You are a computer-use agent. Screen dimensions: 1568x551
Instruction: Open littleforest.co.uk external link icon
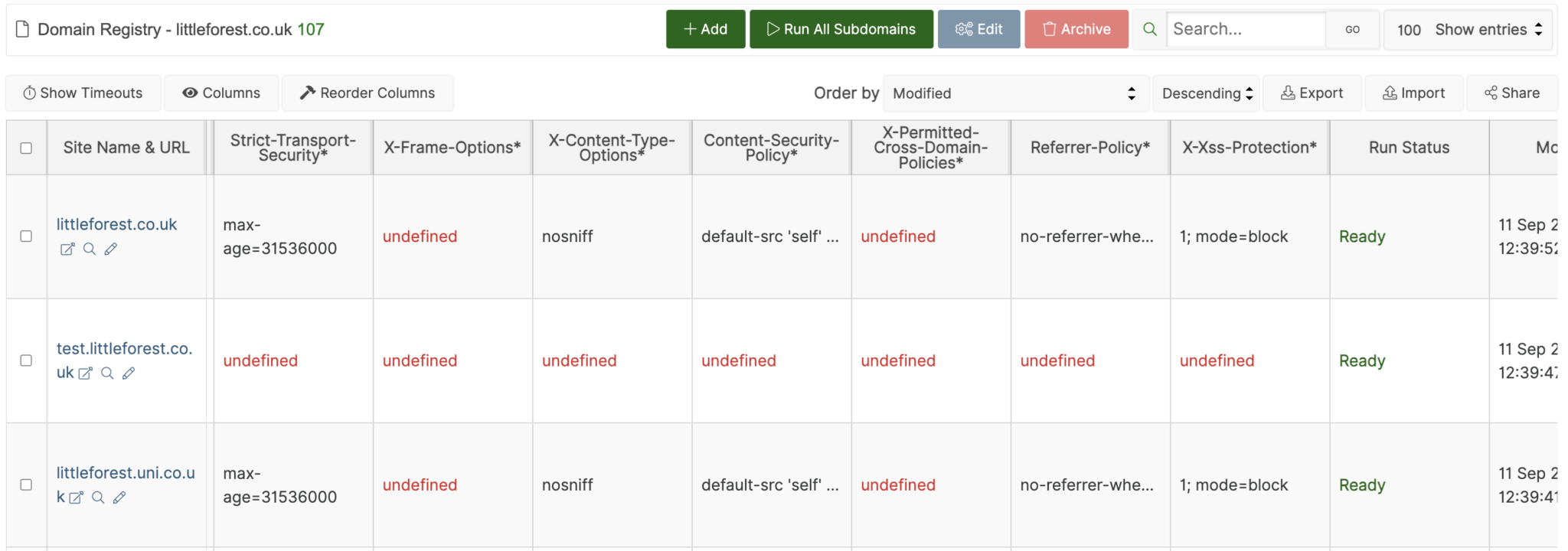pos(68,249)
